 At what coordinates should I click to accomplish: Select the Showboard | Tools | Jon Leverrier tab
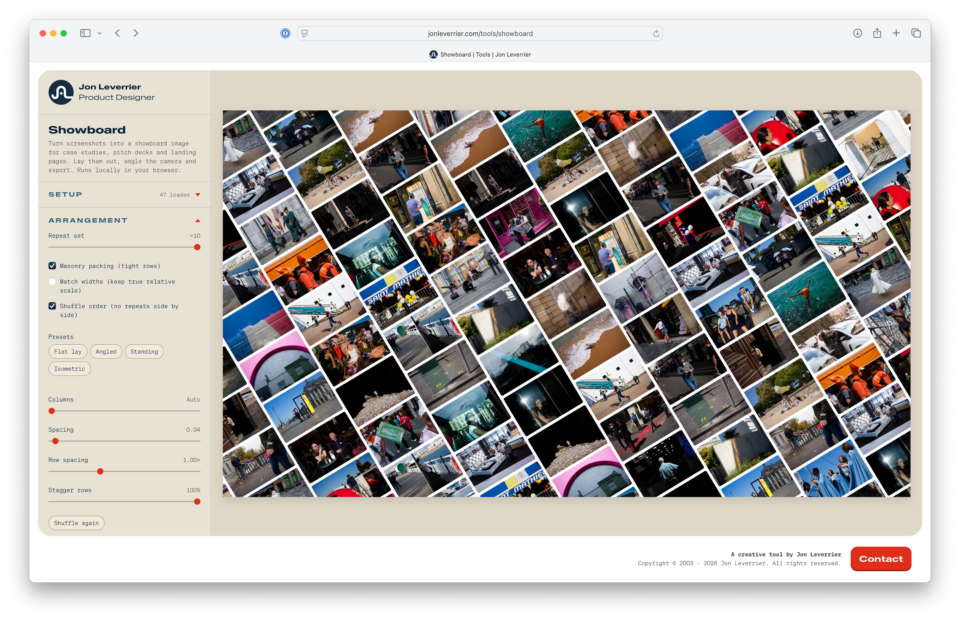coord(480,55)
